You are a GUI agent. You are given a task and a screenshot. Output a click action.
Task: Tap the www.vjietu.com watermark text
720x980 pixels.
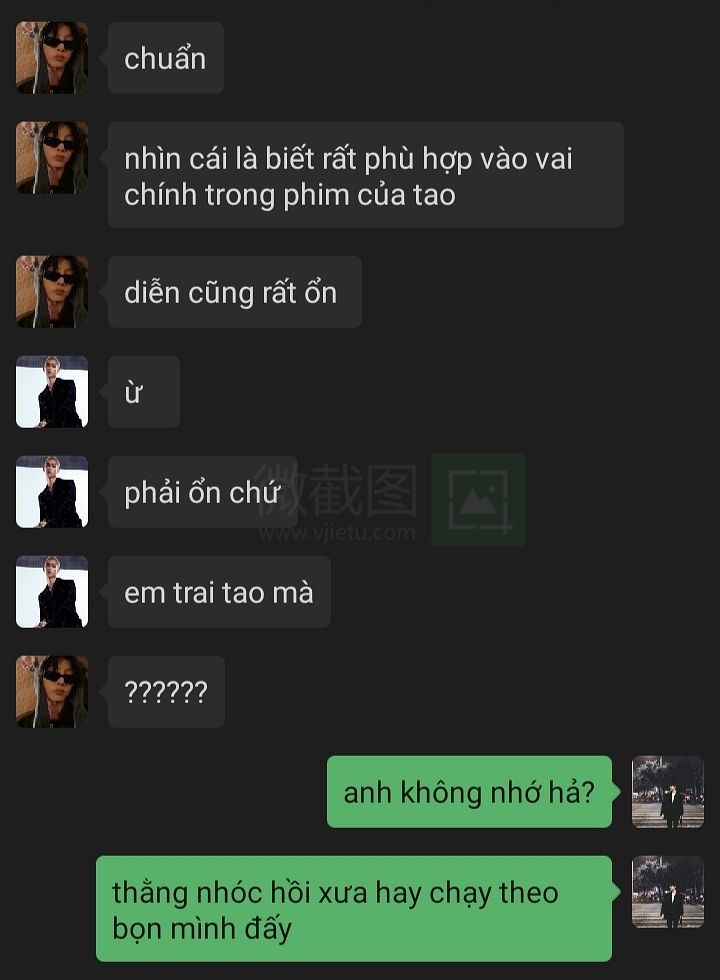point(337,532)
